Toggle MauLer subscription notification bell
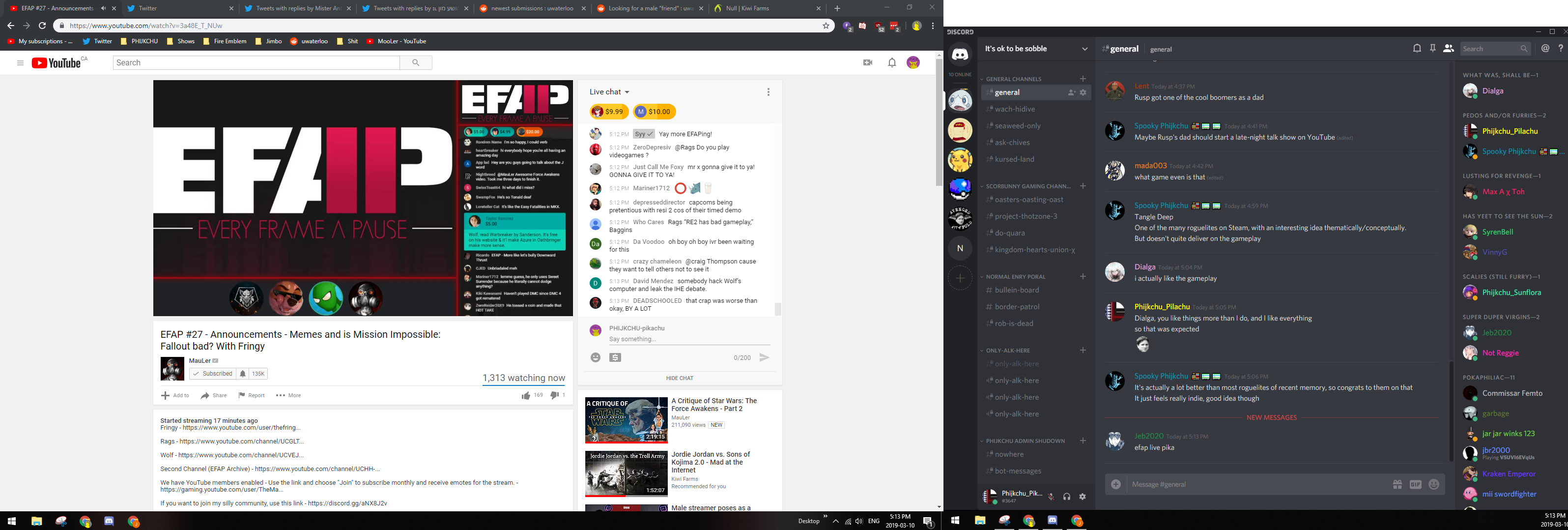 242,374
